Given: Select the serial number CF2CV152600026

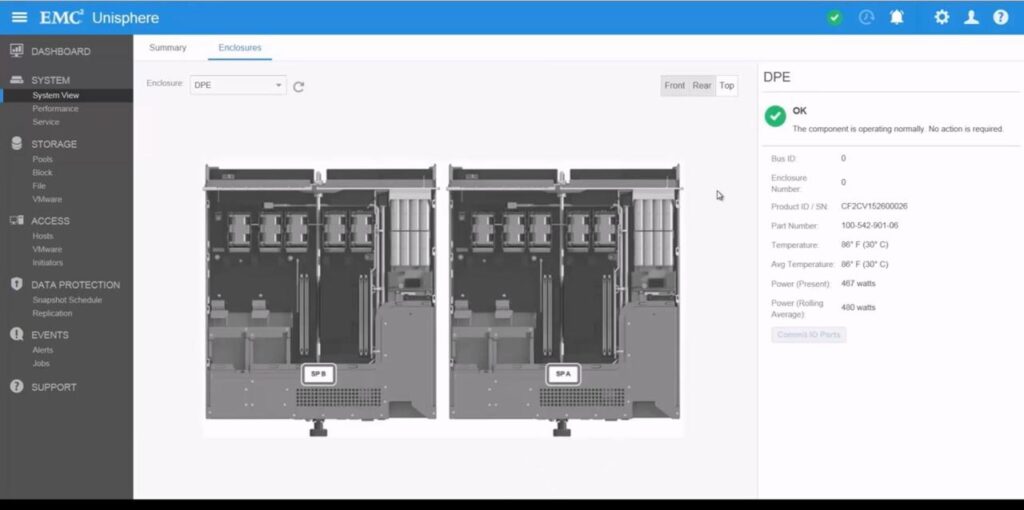Looking at the screenshot, I should 874,206.
